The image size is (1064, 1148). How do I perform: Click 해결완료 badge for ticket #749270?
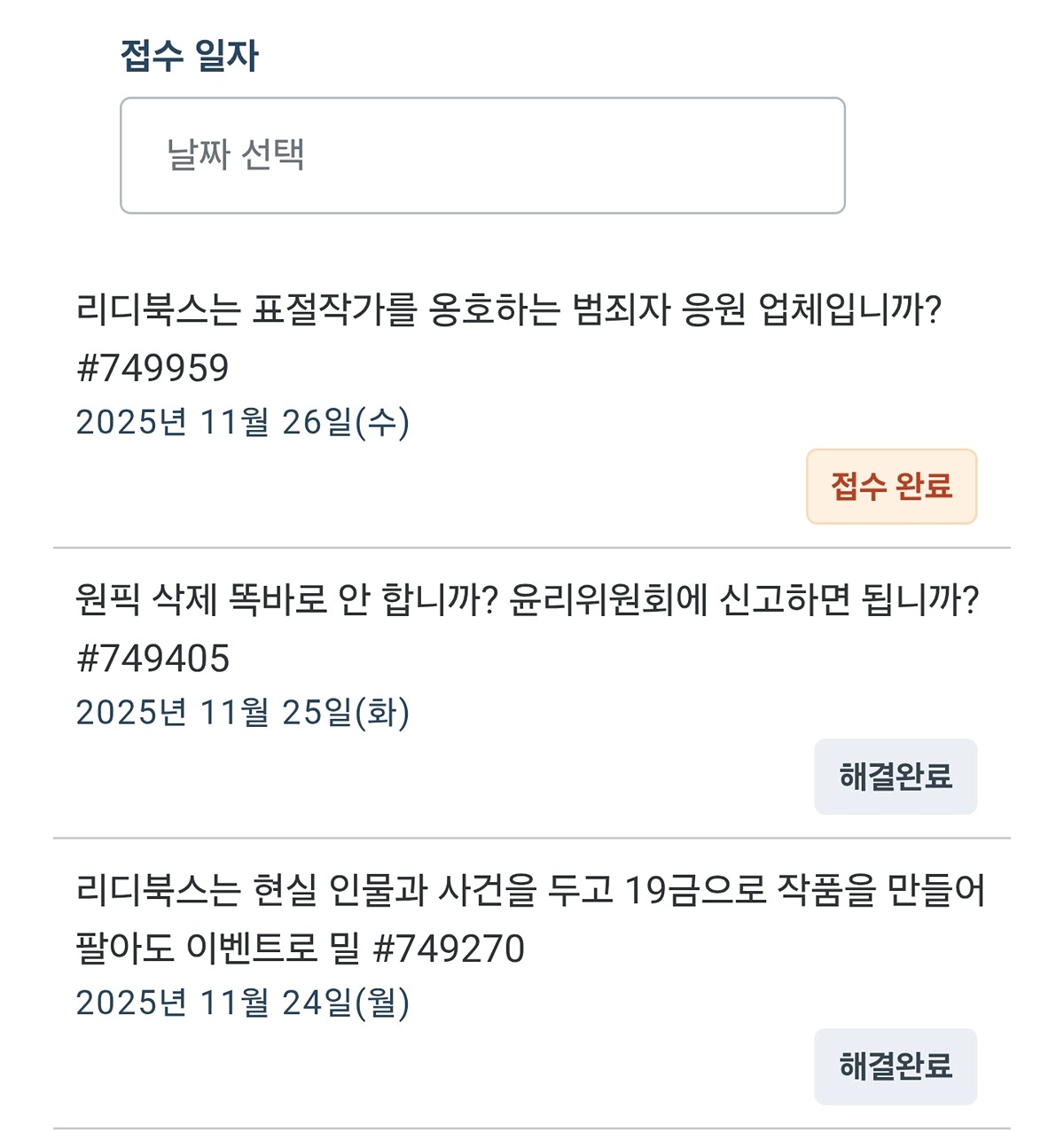pyautogui.click(x=896, y=1066)
